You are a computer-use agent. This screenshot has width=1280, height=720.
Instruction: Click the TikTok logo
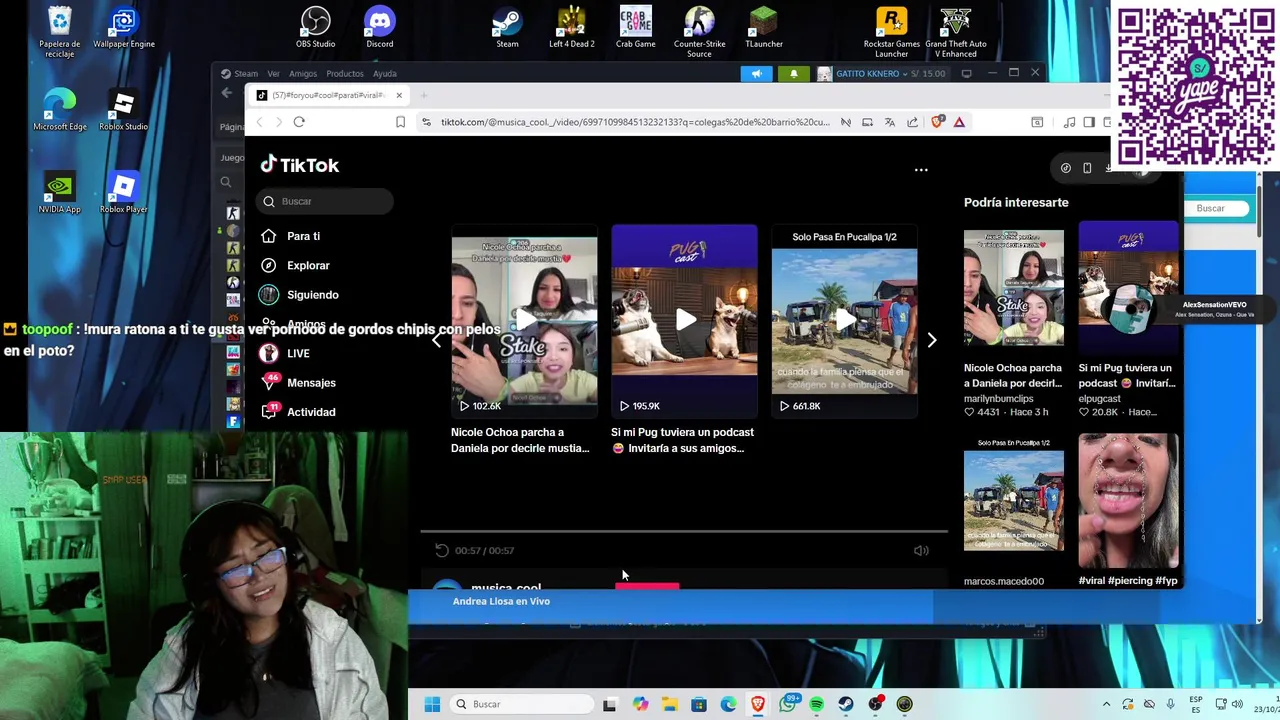tap(300, 165)
